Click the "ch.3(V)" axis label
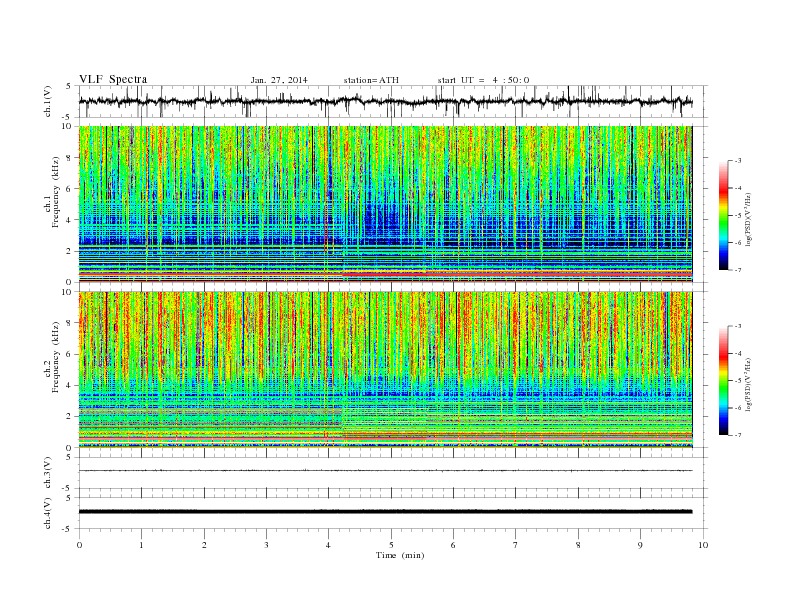This screenshot has width=792, height=612. pos(48,472)
